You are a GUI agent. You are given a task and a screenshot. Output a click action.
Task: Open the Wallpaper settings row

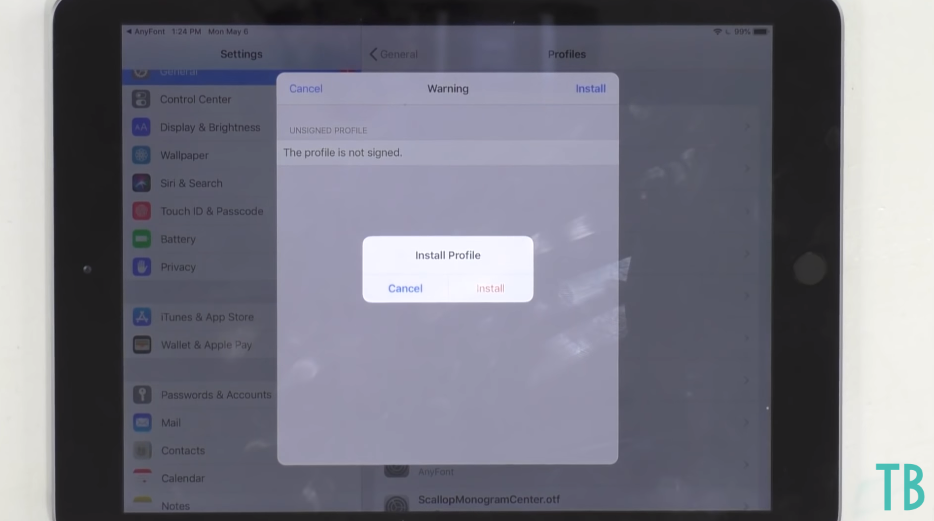pos(200,155)
